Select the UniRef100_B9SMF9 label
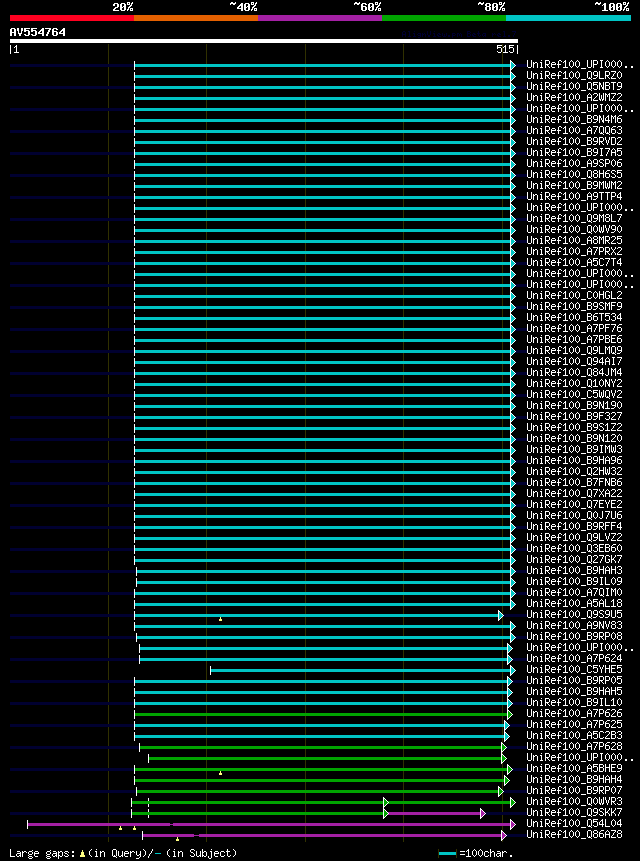640x861 pixels. (x=574, y=306)
